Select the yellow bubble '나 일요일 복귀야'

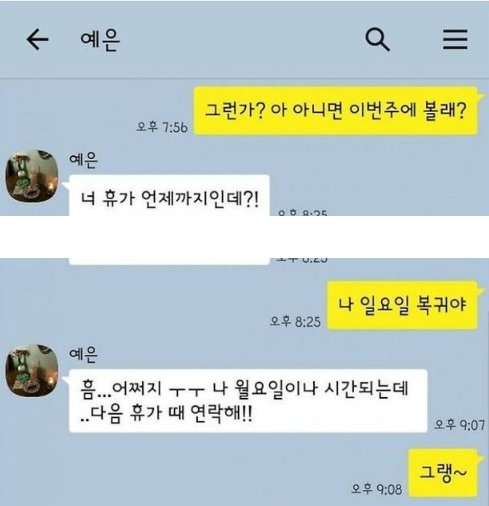pyautogui.click(x=403, y=305)
